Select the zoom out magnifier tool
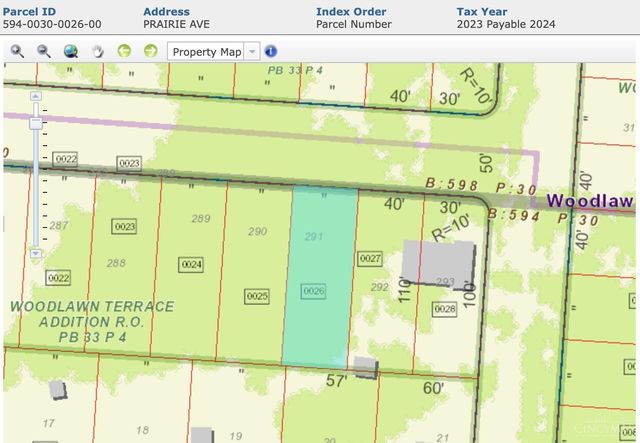The height and width of the screenshot is (443, 640). coord(44,51)
